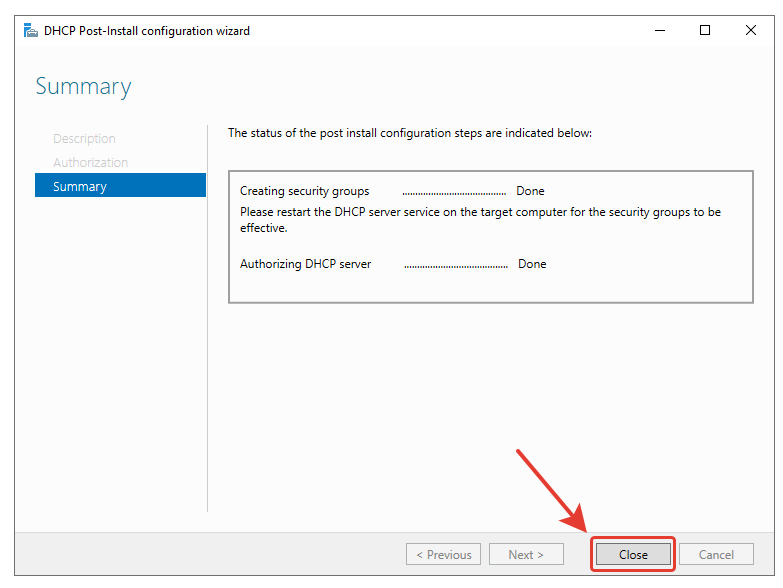Click Done status beside Creating security groups
This screenshot has width=783, height=588.
pos(530,191)
